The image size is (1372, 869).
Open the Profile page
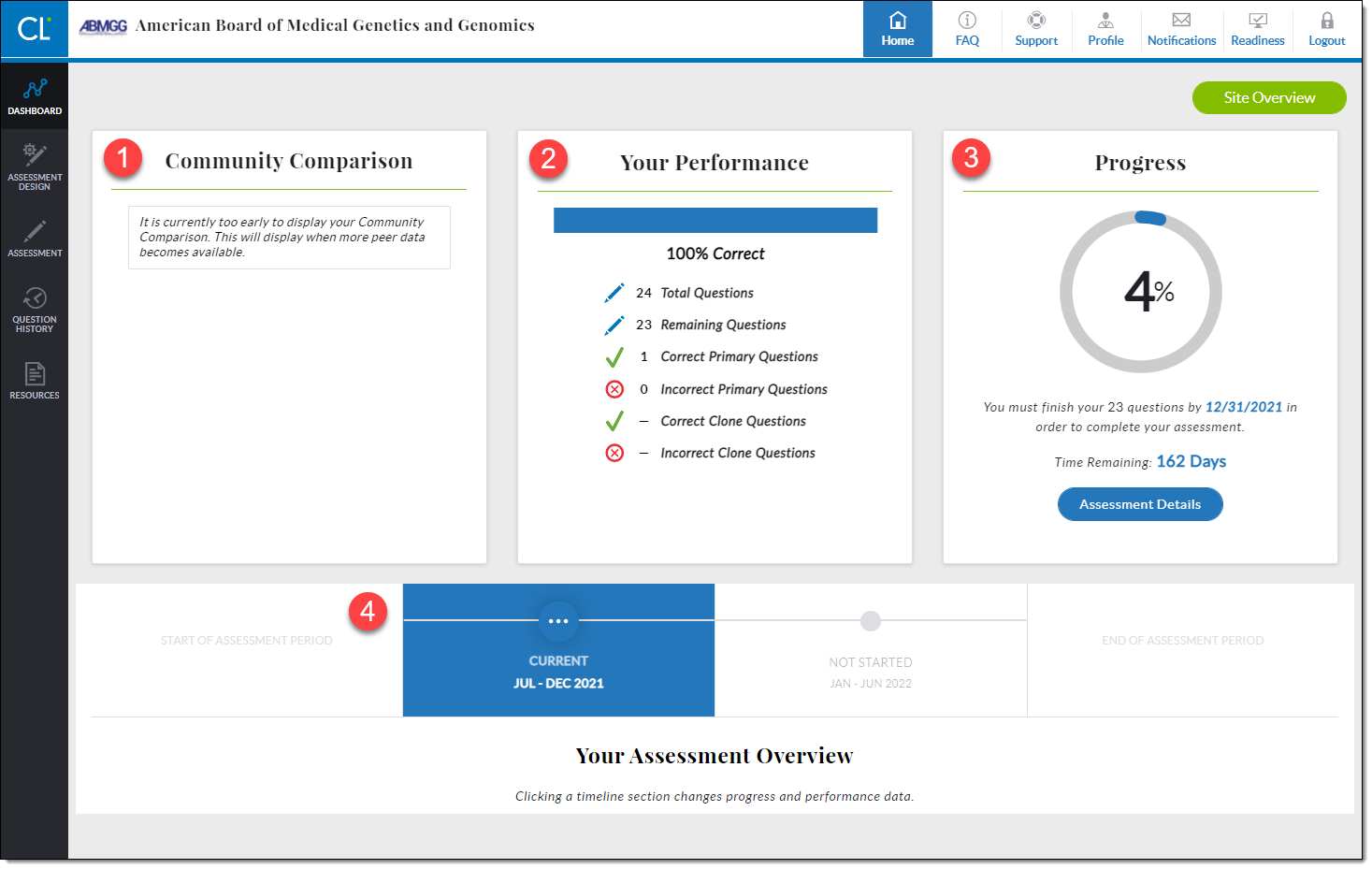coord(1105,29)
